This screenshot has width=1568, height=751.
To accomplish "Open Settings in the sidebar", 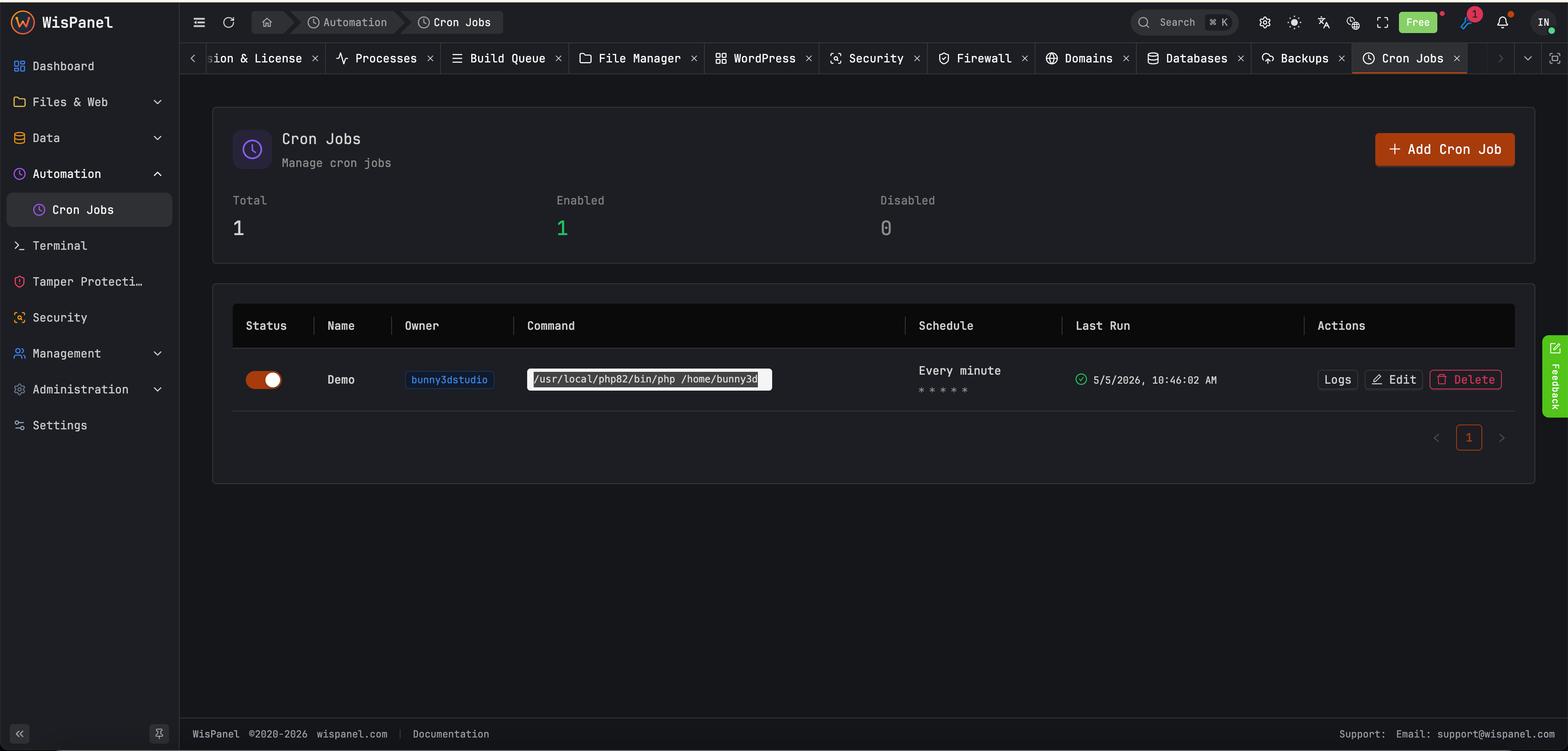I will (89, 425).
